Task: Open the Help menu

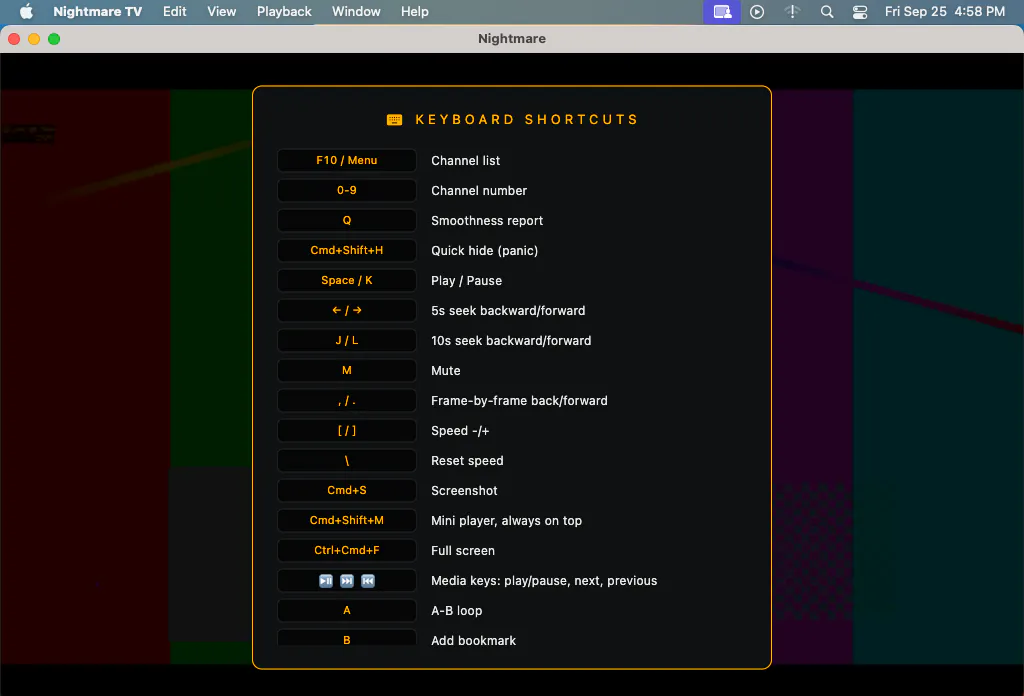Action: tap(415, 11)
